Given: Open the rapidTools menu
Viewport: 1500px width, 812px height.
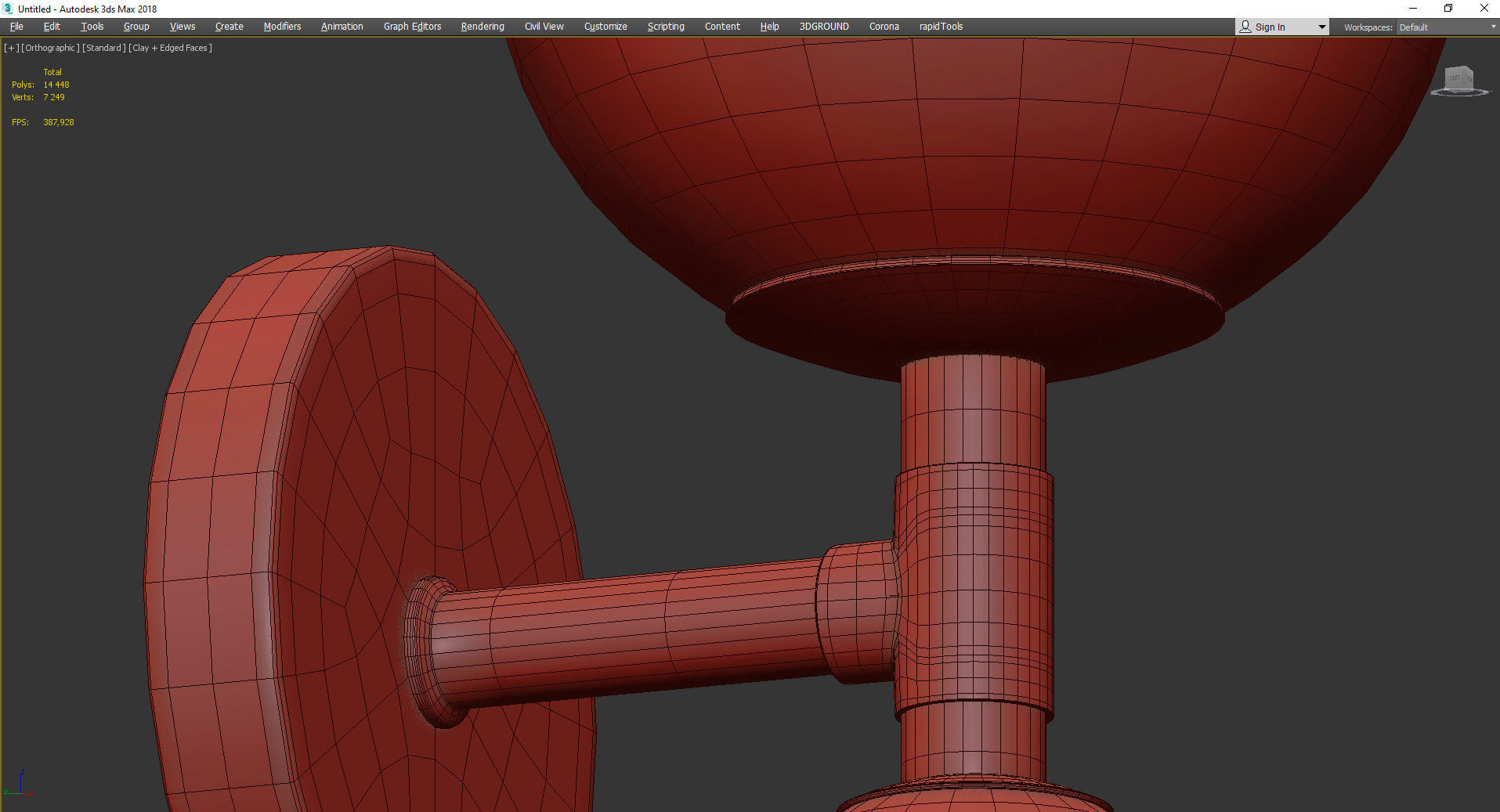Looking at the screenshot, I should pyautogui.click(x=942, y=27).
